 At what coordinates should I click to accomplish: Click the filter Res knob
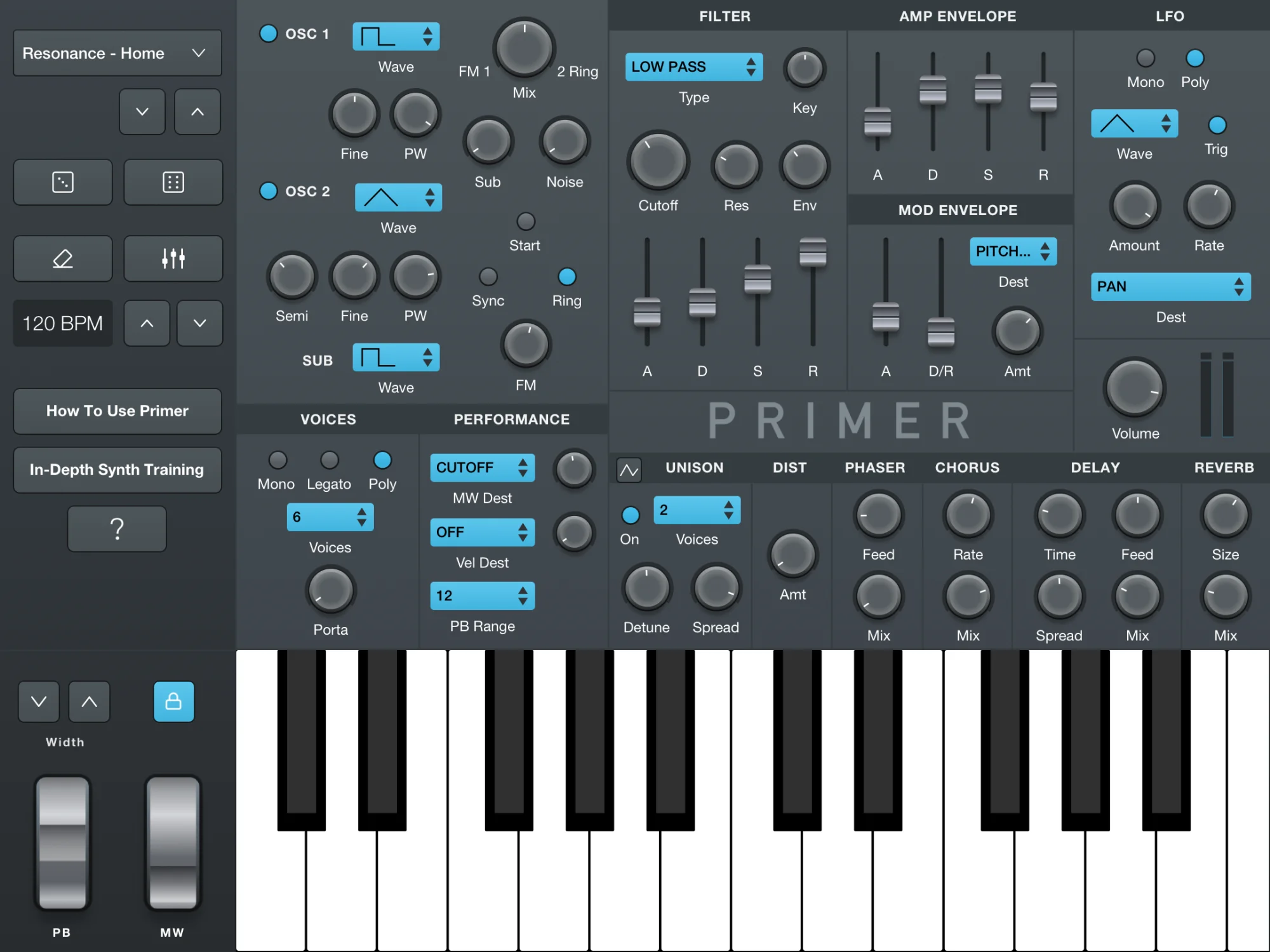click(x=737, y=166)
